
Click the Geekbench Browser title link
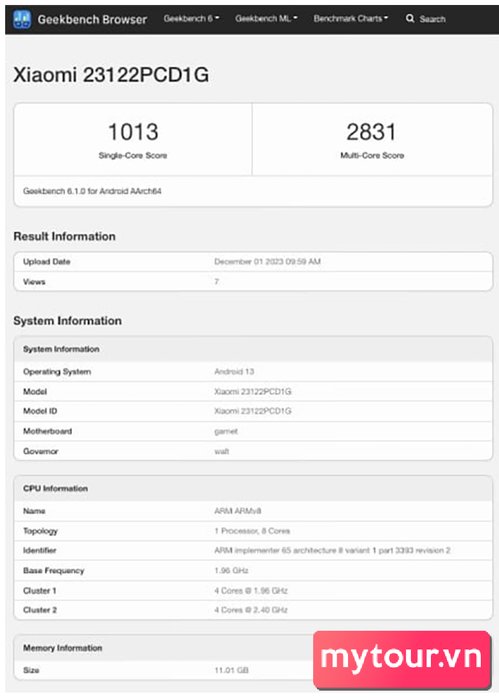tap(92, 19)
